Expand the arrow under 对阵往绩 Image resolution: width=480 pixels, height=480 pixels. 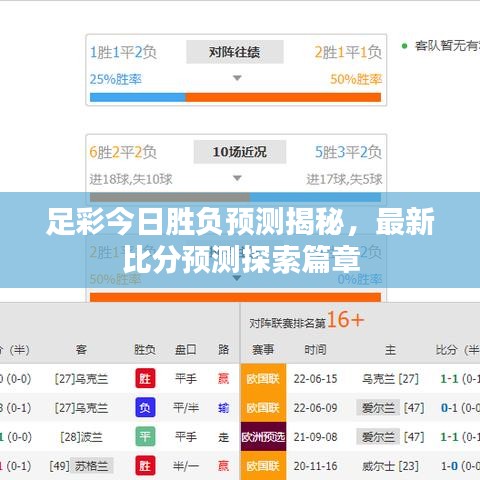coord(237,78)
